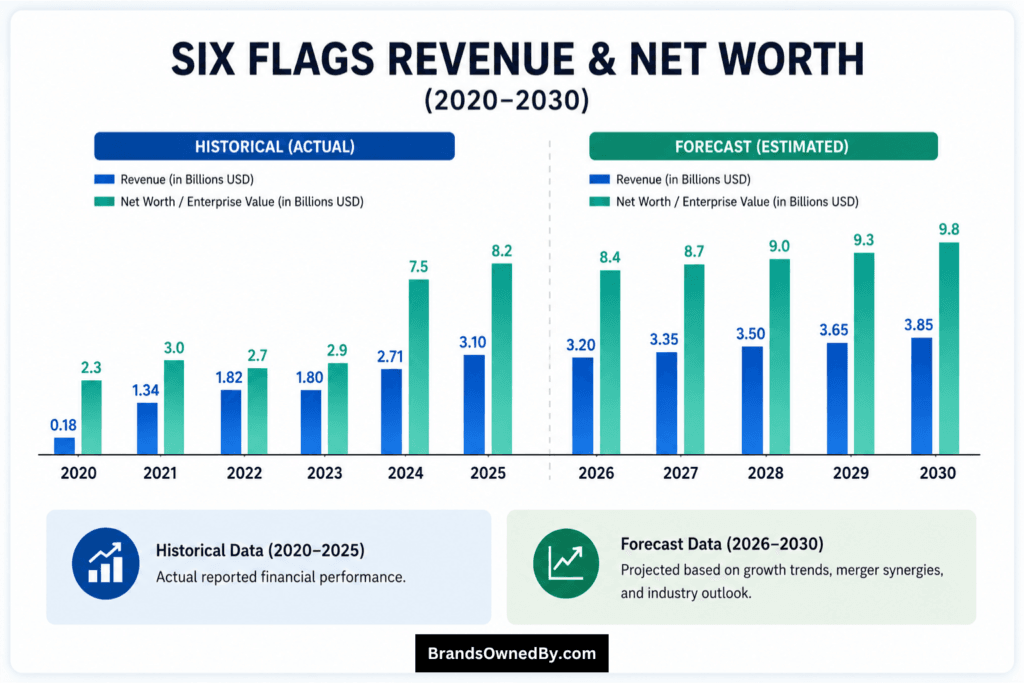1024x683 pixels.
Task: Click the 2024 revenue bar labeled 2.71
Action: click(x=391, y=412)
